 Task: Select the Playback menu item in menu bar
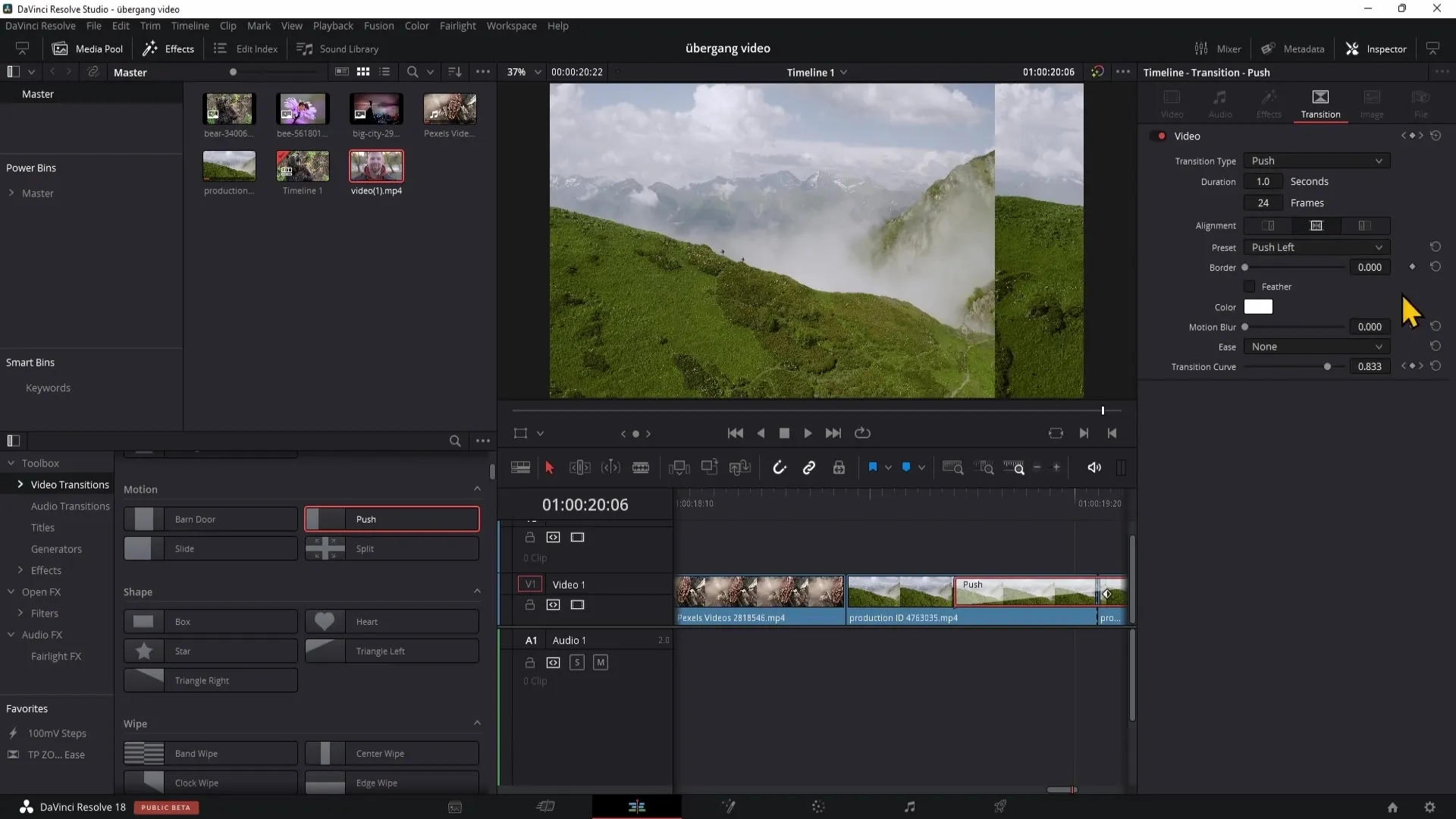coord(334,25)
